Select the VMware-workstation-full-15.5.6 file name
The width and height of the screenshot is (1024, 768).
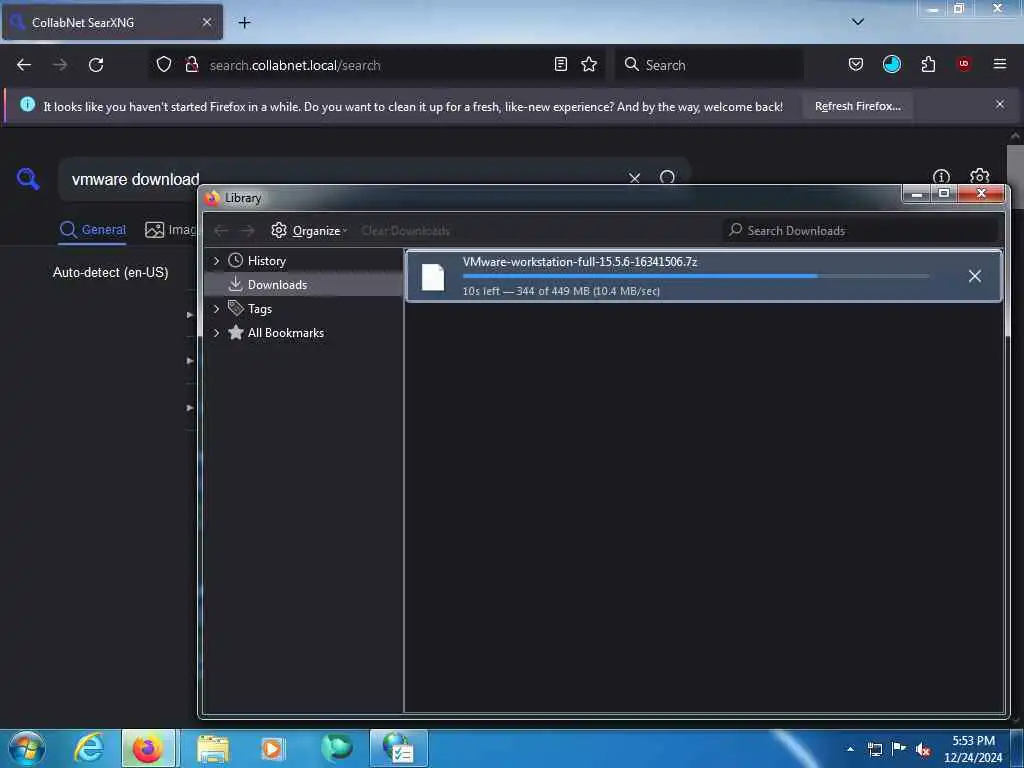(x=580, y=262)
